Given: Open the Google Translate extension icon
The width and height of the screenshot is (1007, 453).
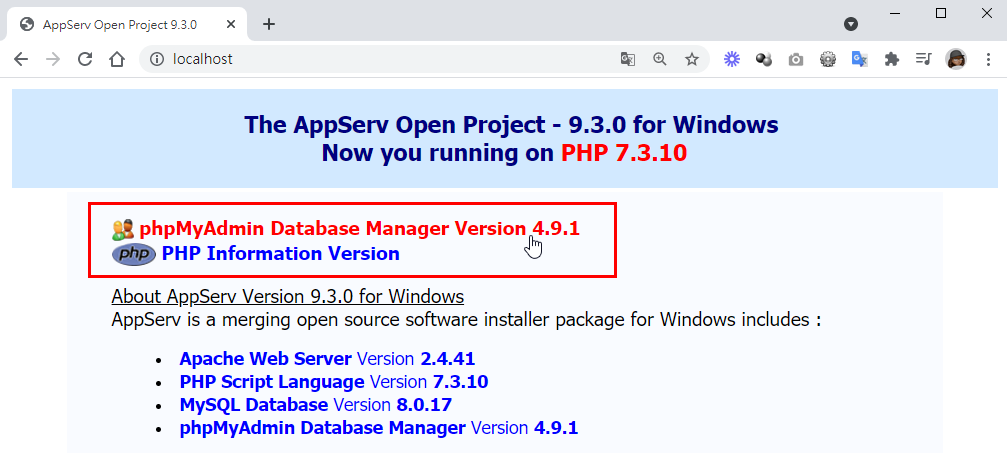Looking at the screenshot, I should (859, 59).
